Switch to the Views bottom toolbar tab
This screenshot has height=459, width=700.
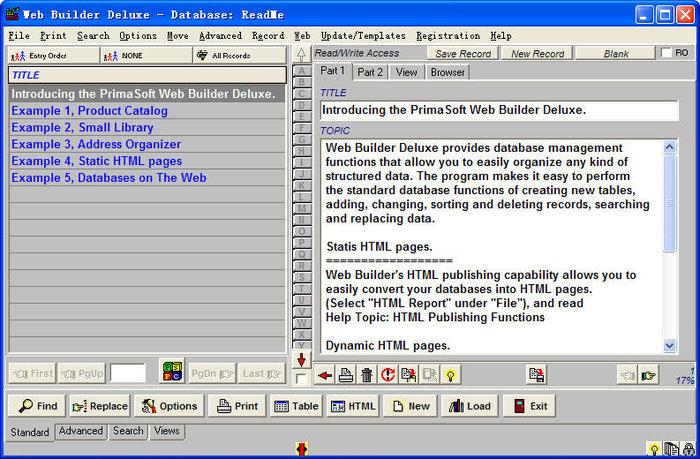167,431
